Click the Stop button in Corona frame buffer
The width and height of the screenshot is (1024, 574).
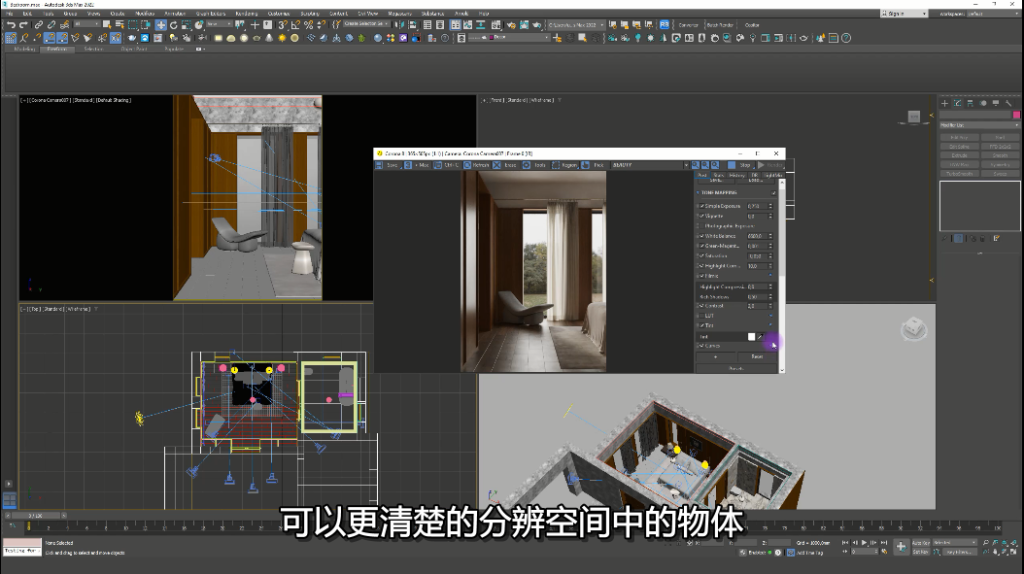click(x=739, y=165)
